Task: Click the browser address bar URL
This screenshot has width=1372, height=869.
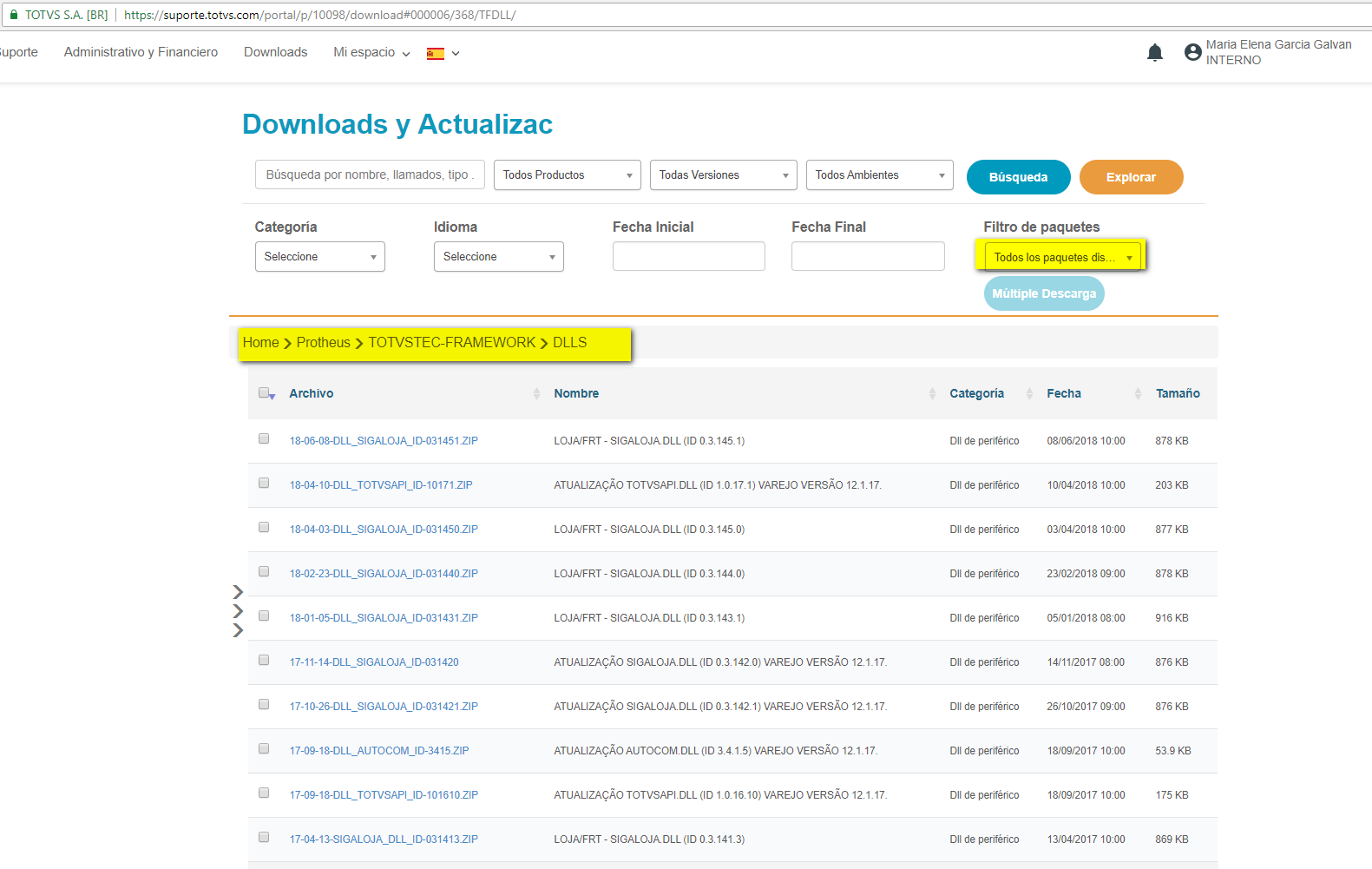Action: pyautogui.click(x=320, y=15)
